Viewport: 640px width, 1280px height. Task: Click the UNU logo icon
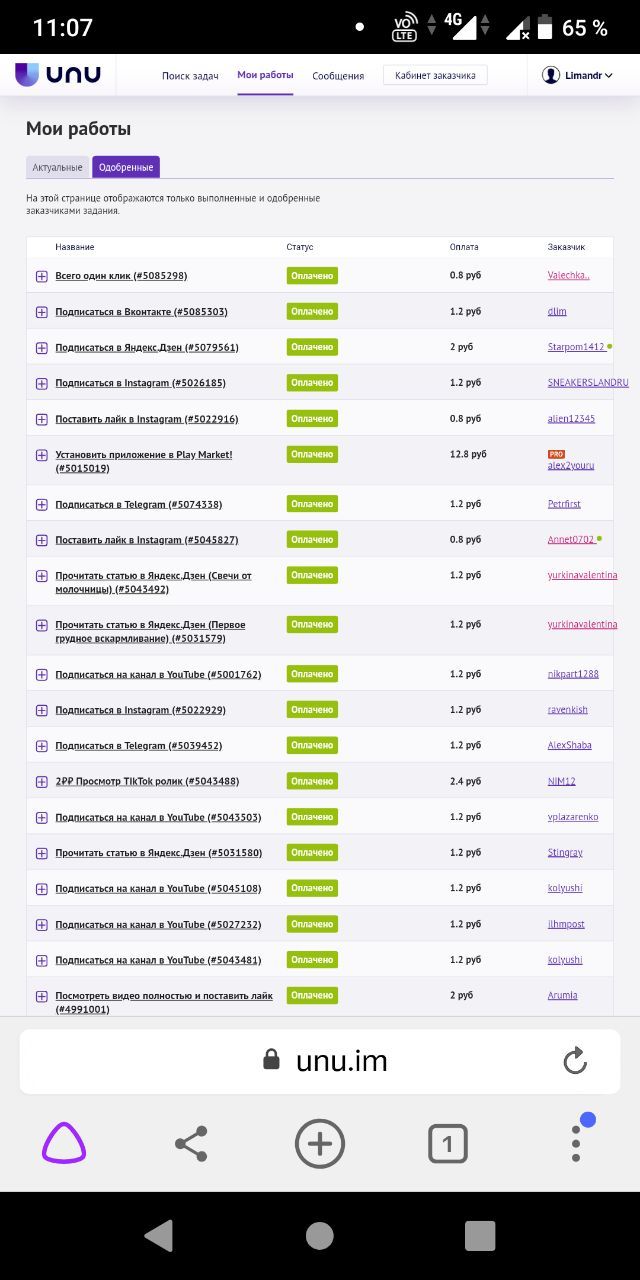(27, 75)
